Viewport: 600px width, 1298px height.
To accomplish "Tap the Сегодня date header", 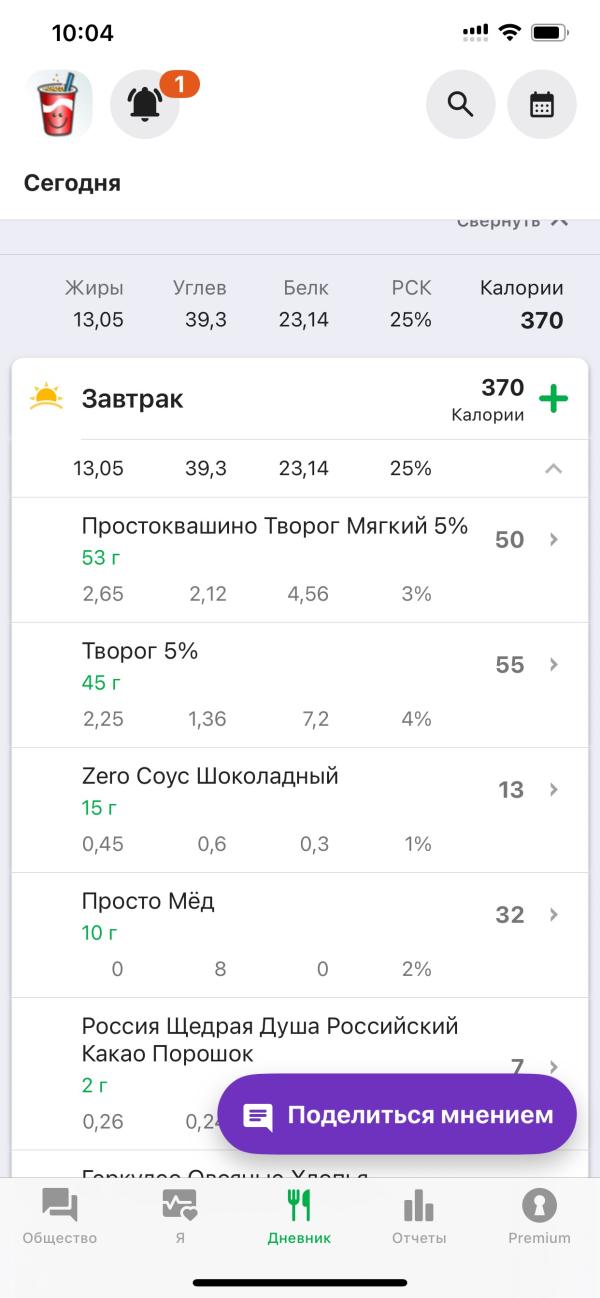I will [72, 183].
